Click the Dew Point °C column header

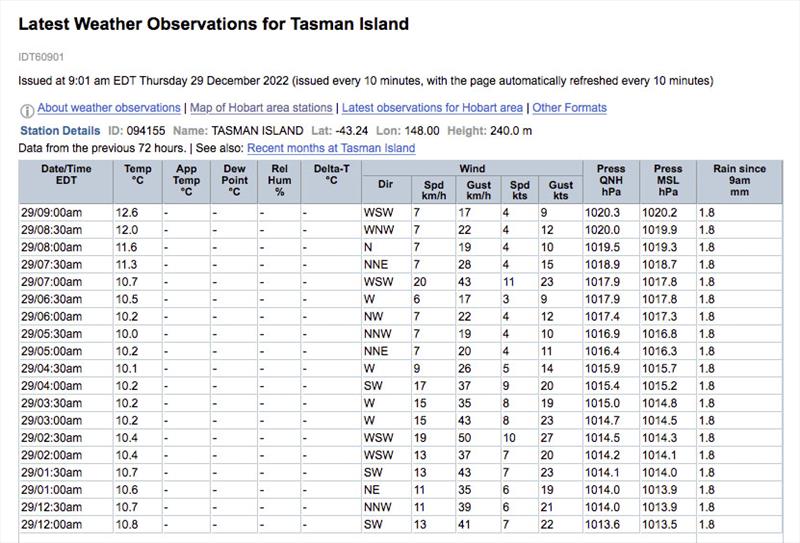[x=234, y=182]
